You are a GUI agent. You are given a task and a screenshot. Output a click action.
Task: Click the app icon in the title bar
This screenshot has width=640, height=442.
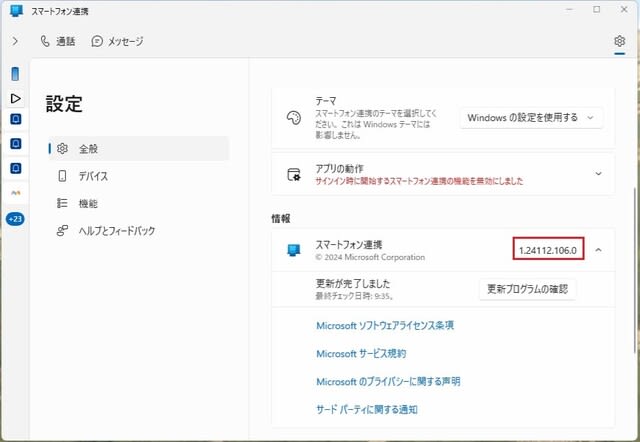tap(17, 11)
